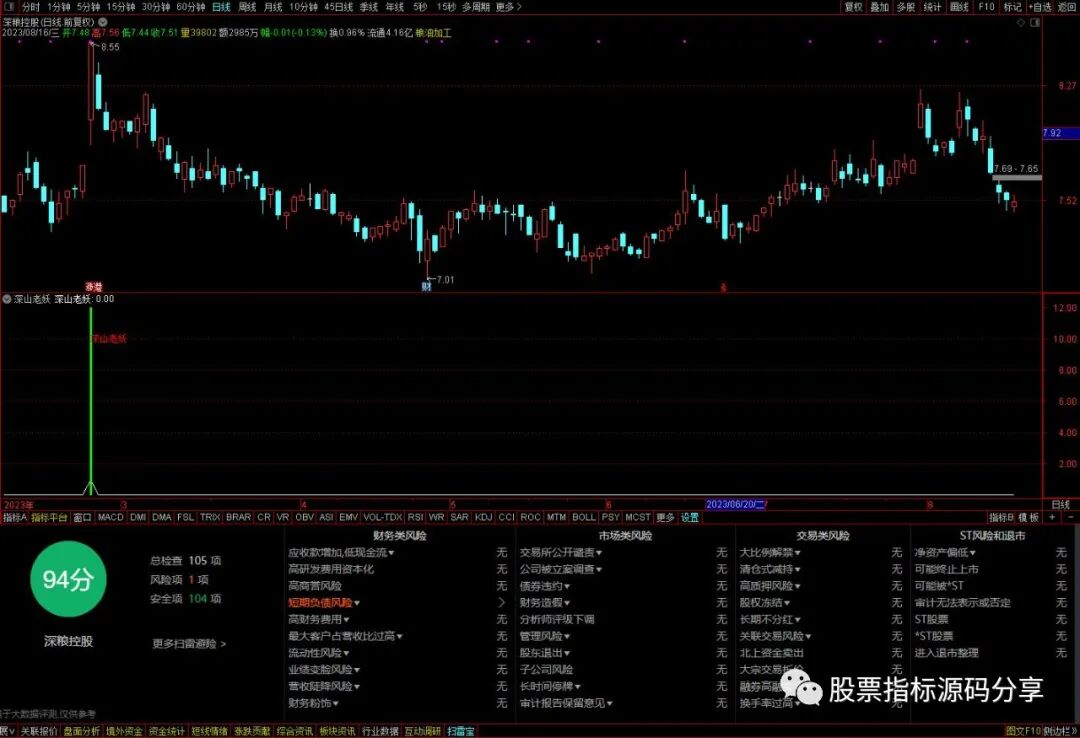The height and width of the screenshot is (738, 1080).
Task: Switch to 分时 intraday chart
Action: [30, 7]
